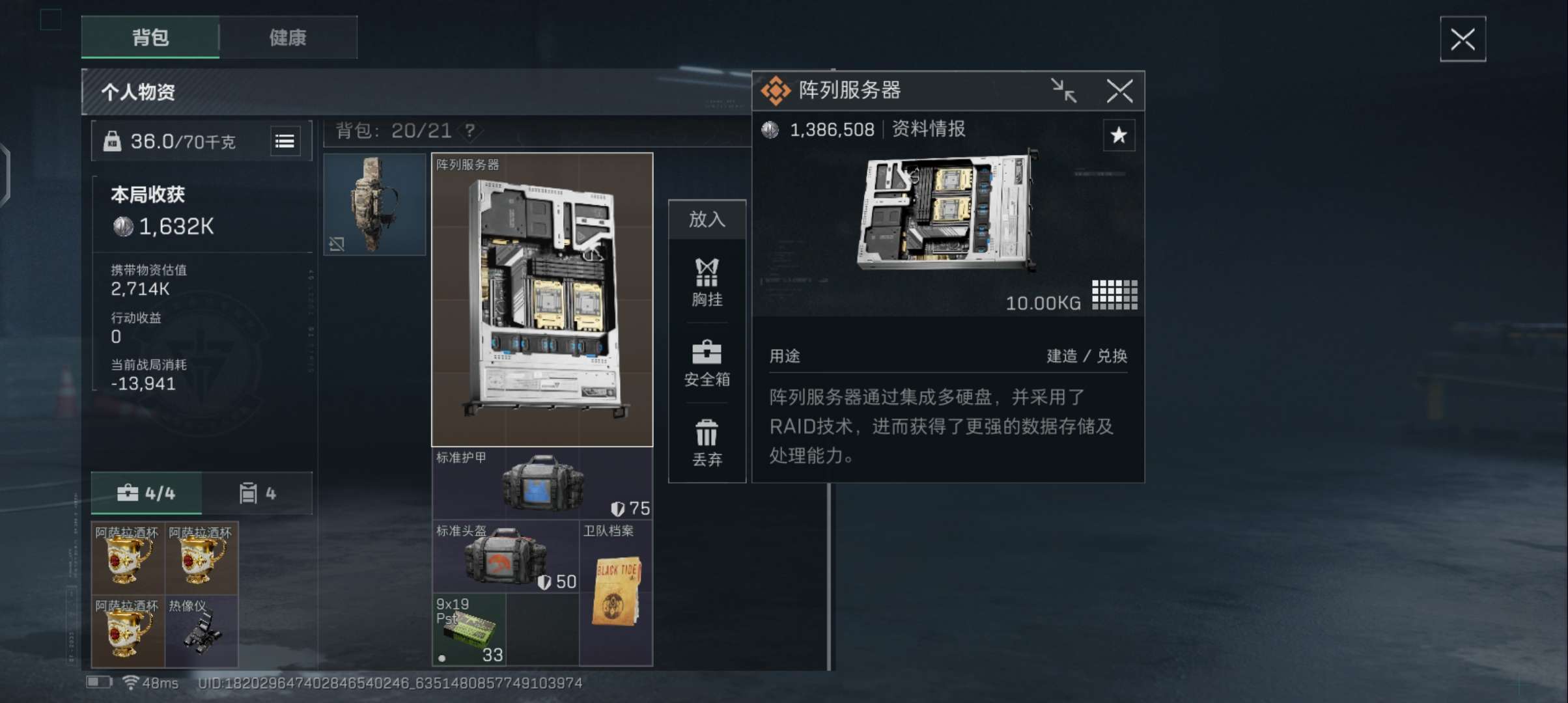This screenshot has height=703, width=1568.
Task: Select the top-left 阿萨拉酒杯 goblet
Action: pos(128,558)
